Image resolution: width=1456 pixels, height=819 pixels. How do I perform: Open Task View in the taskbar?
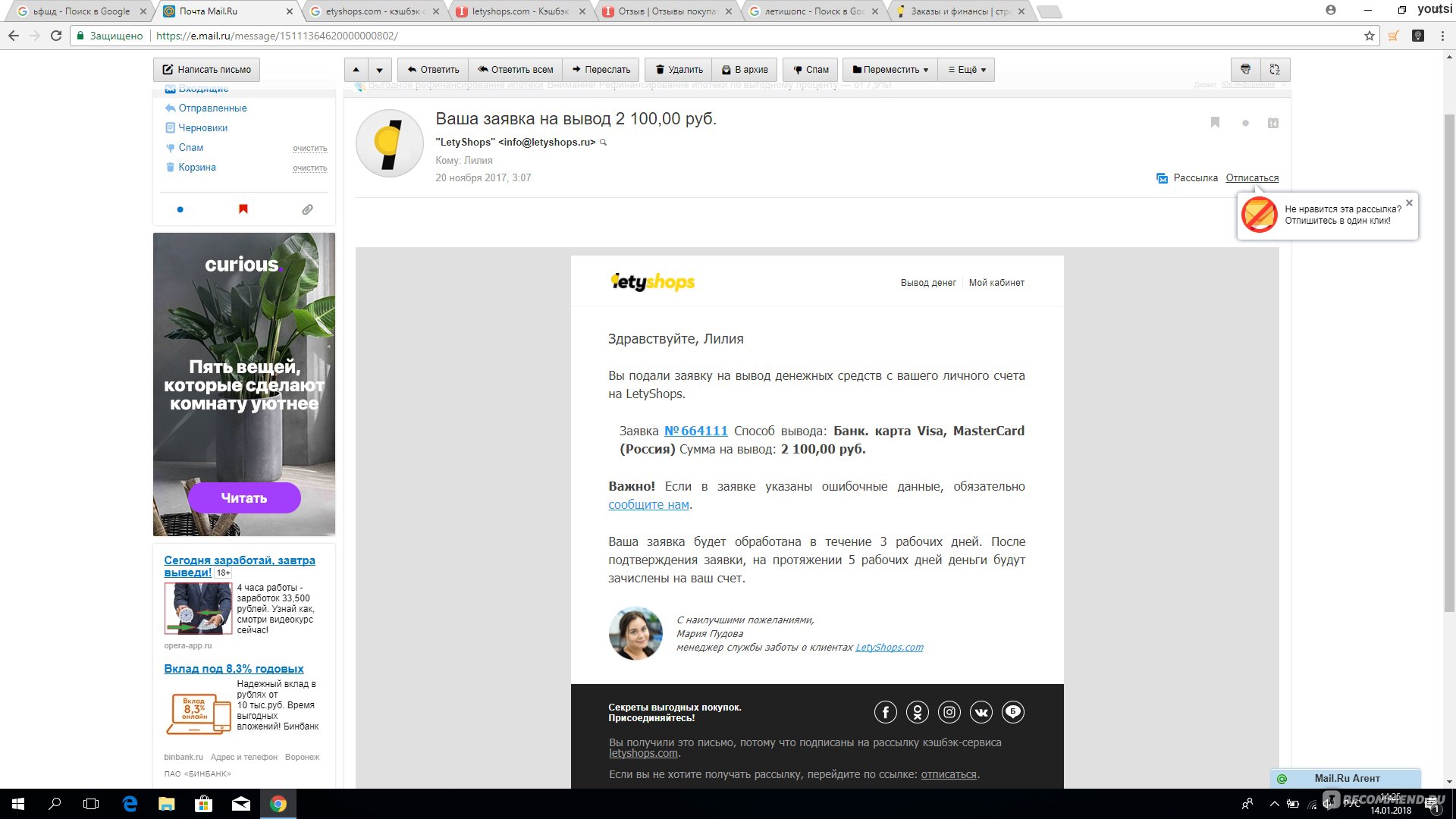click(x=91, y=804)
